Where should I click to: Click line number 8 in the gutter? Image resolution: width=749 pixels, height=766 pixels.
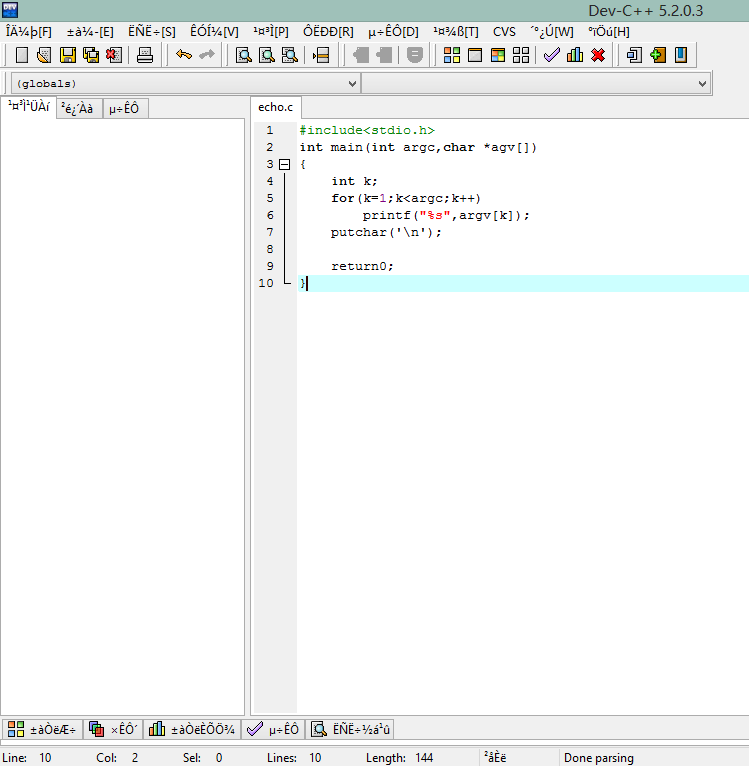coord(270,250)
